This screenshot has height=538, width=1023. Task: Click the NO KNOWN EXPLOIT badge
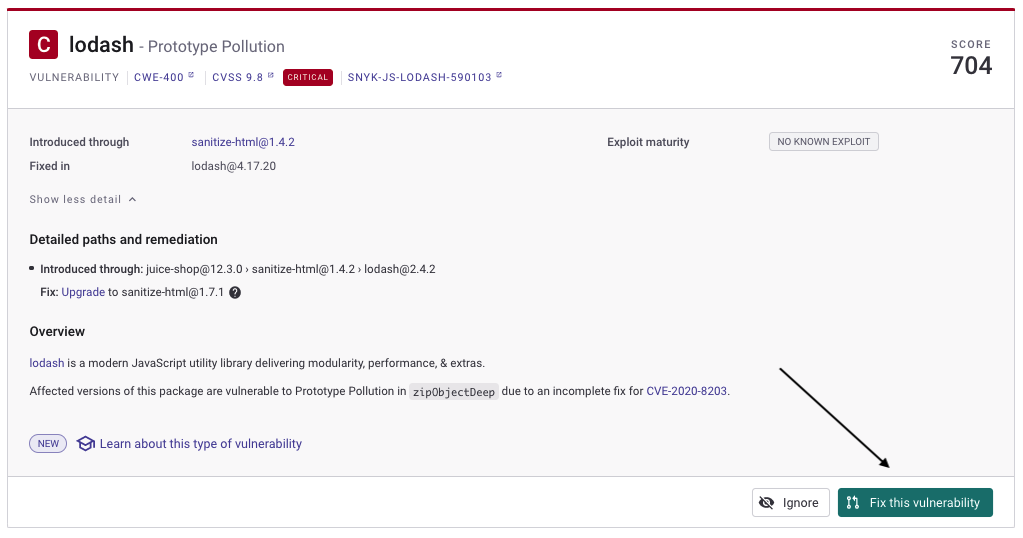(823, 142)
